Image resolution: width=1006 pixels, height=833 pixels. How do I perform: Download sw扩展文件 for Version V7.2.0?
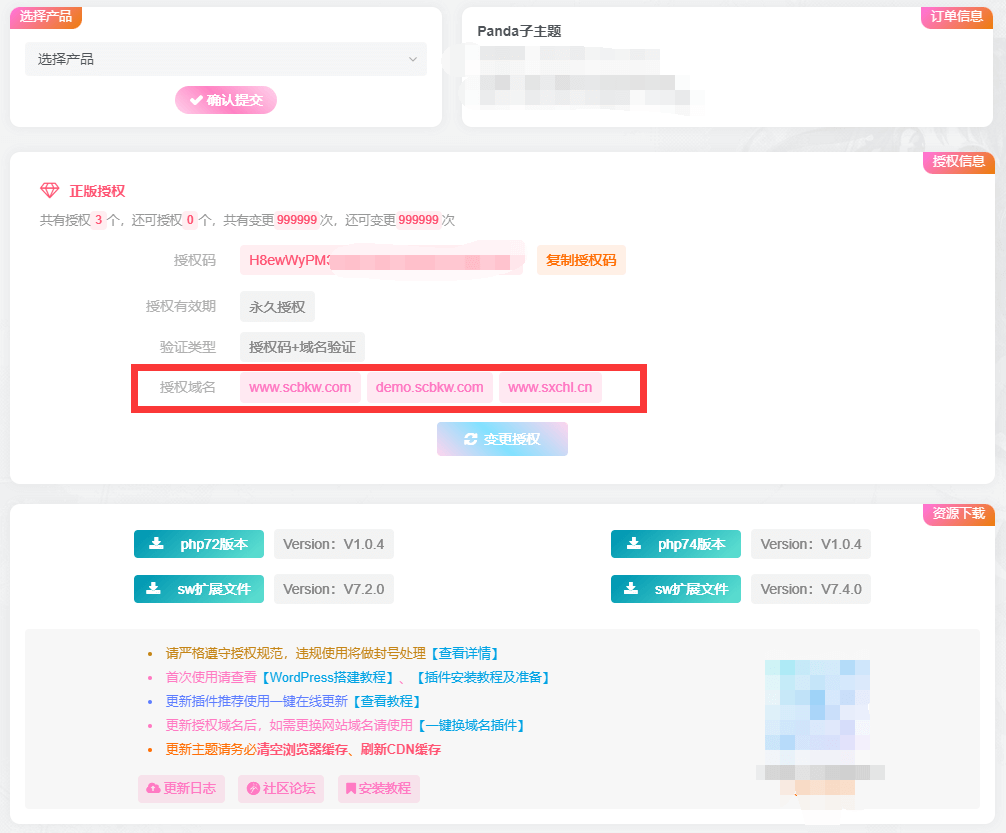point(199,589)
